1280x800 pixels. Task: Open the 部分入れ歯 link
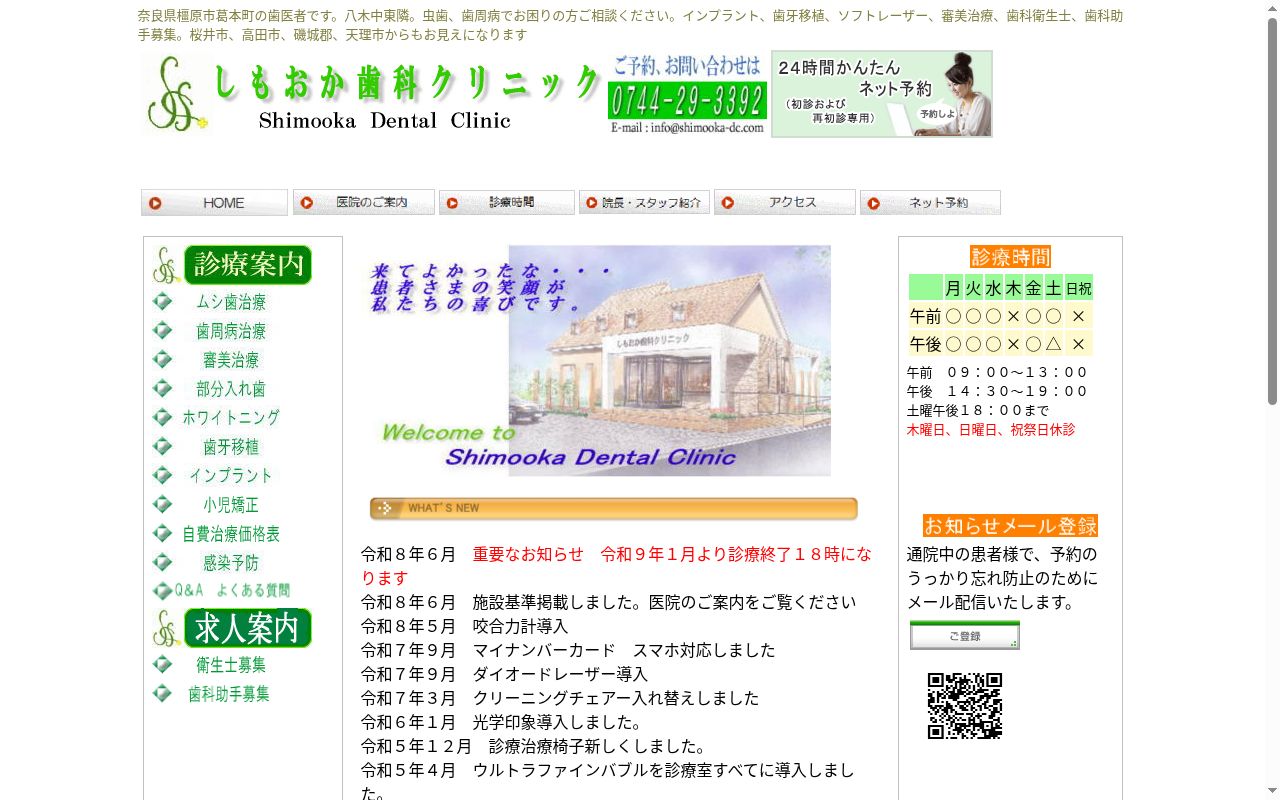tap(231, 389)
